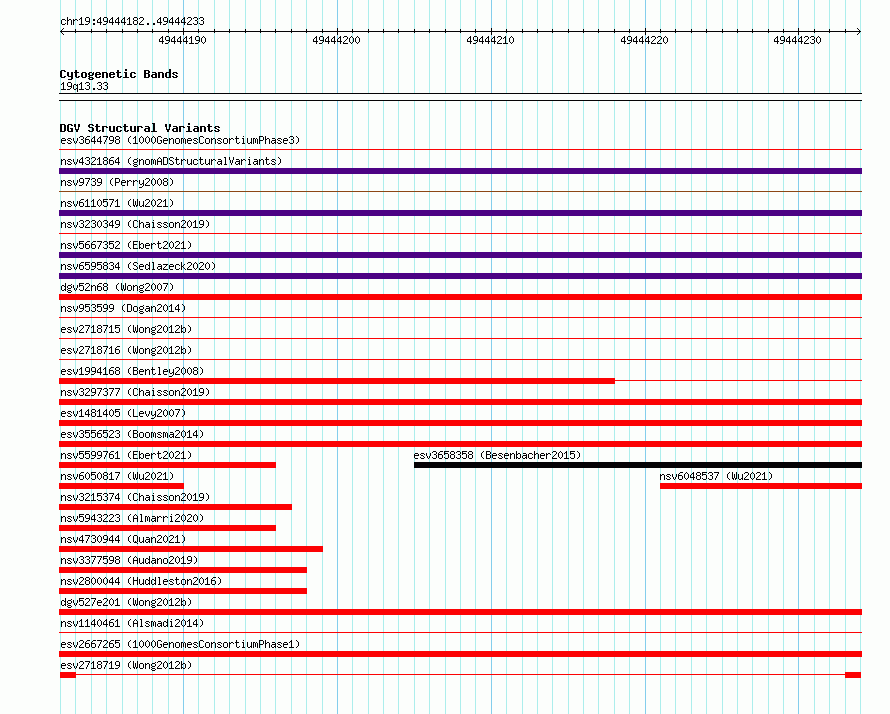
Task: Click the purple bar under nsv4321864
Action: click(x=460, y=171)
